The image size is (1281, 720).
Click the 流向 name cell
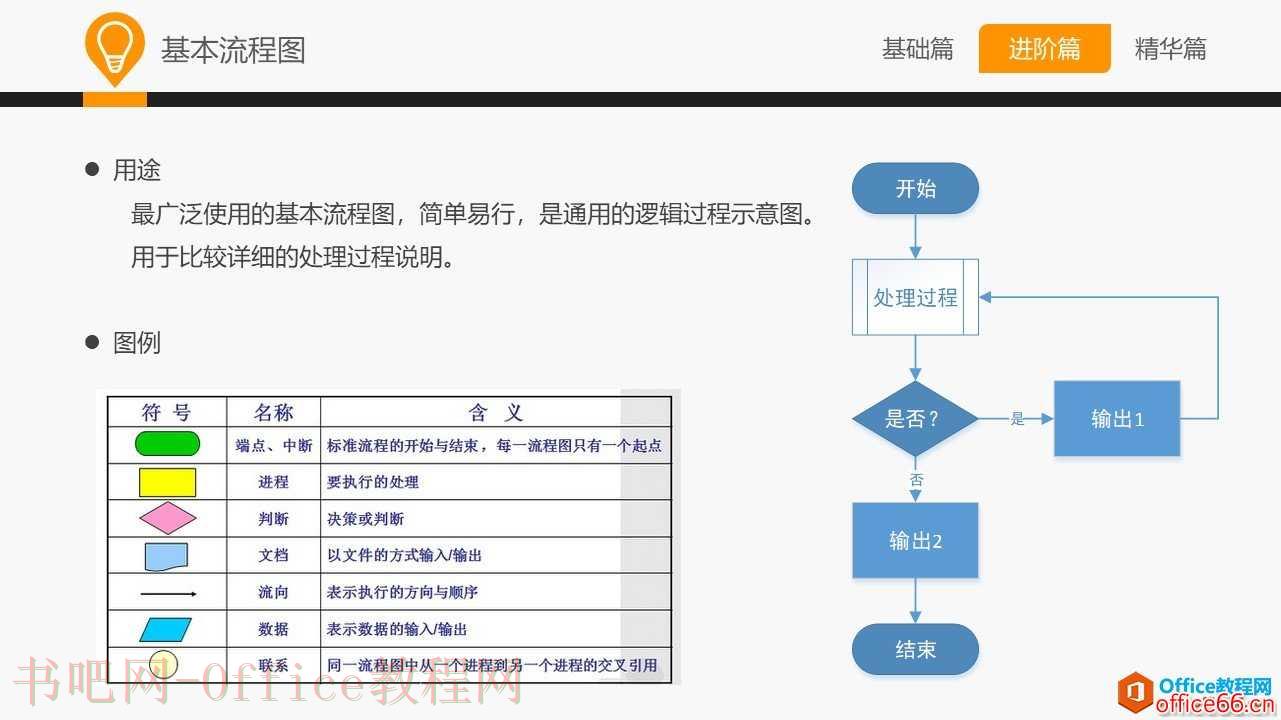tap(273, 592)
